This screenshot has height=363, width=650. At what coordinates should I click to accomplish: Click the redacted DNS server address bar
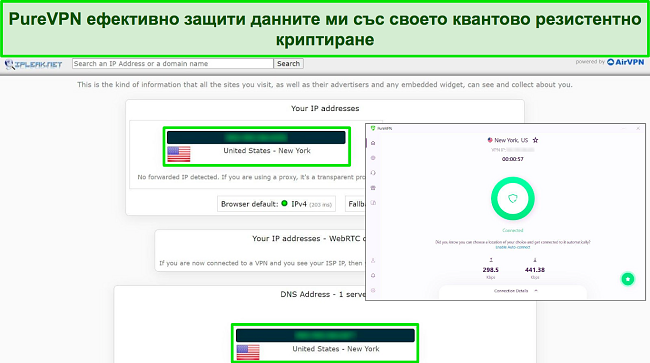point(325,335)
